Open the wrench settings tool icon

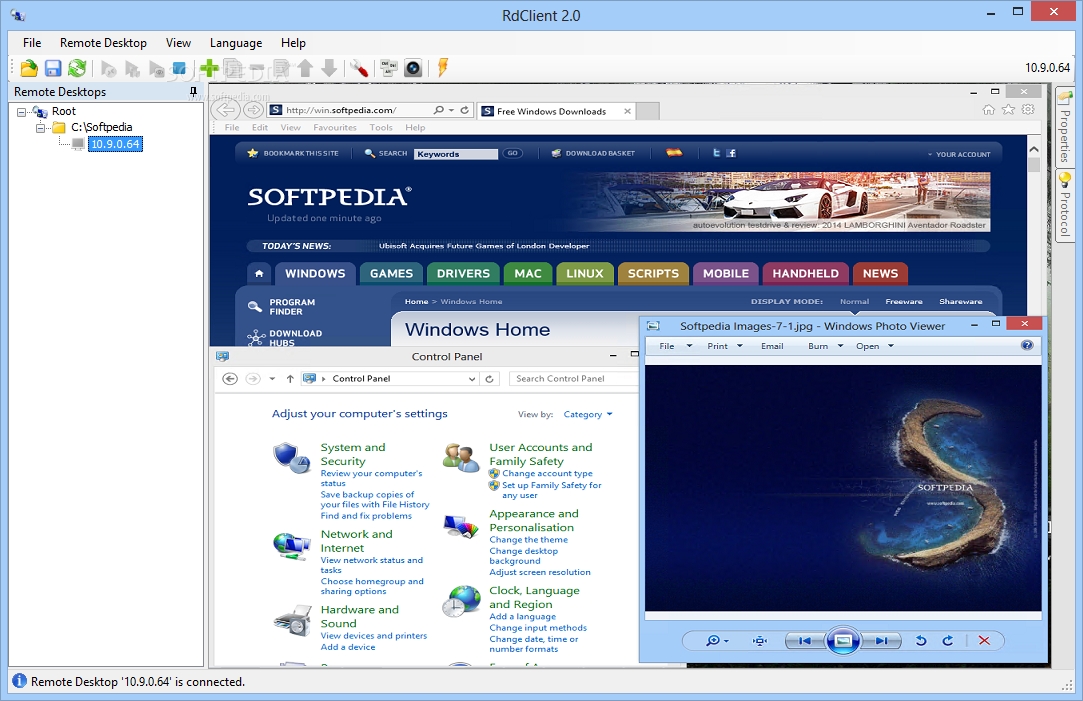click(358, 68)
